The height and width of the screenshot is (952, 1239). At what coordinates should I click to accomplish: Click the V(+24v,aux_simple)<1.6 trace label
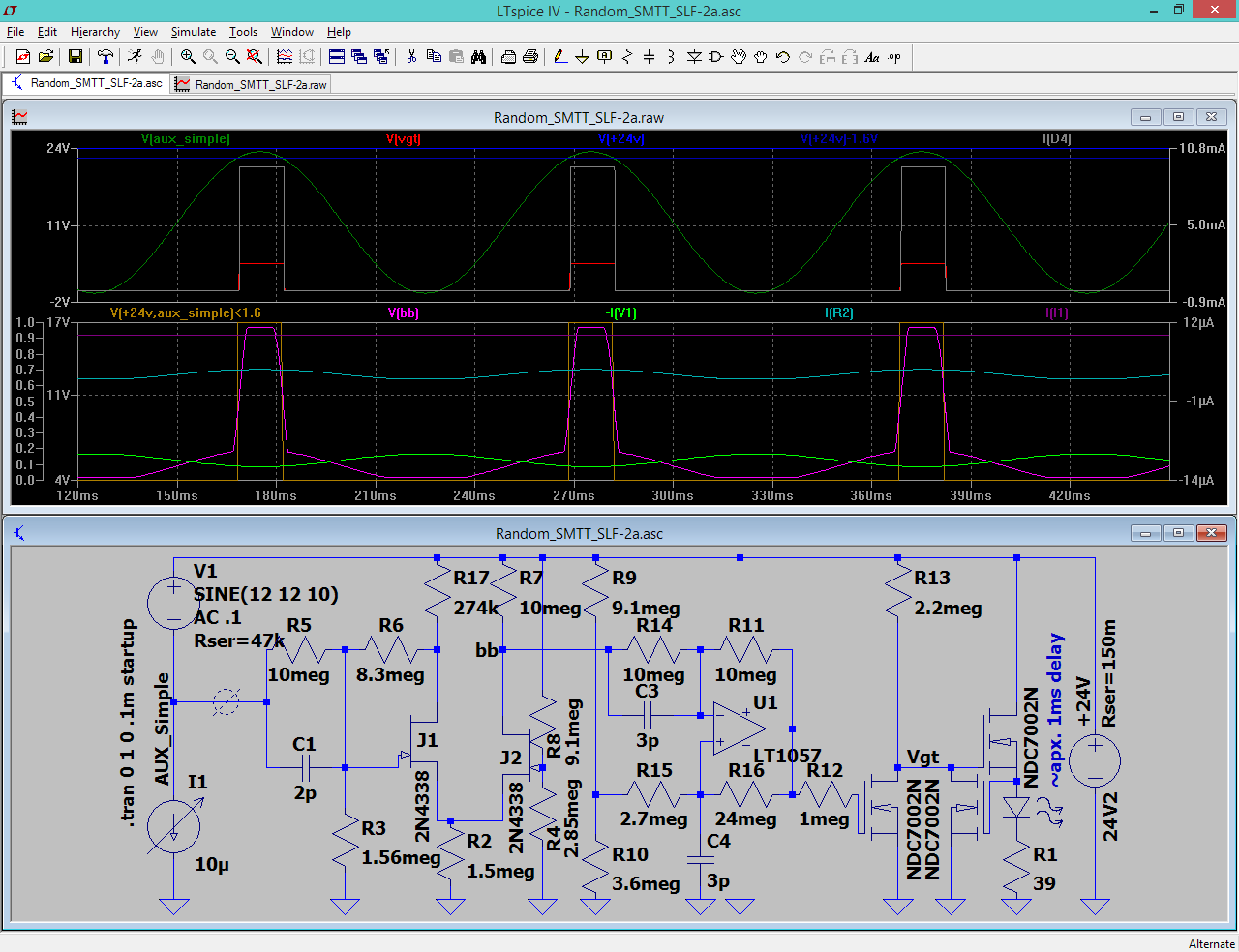click(x=186, y=313)
